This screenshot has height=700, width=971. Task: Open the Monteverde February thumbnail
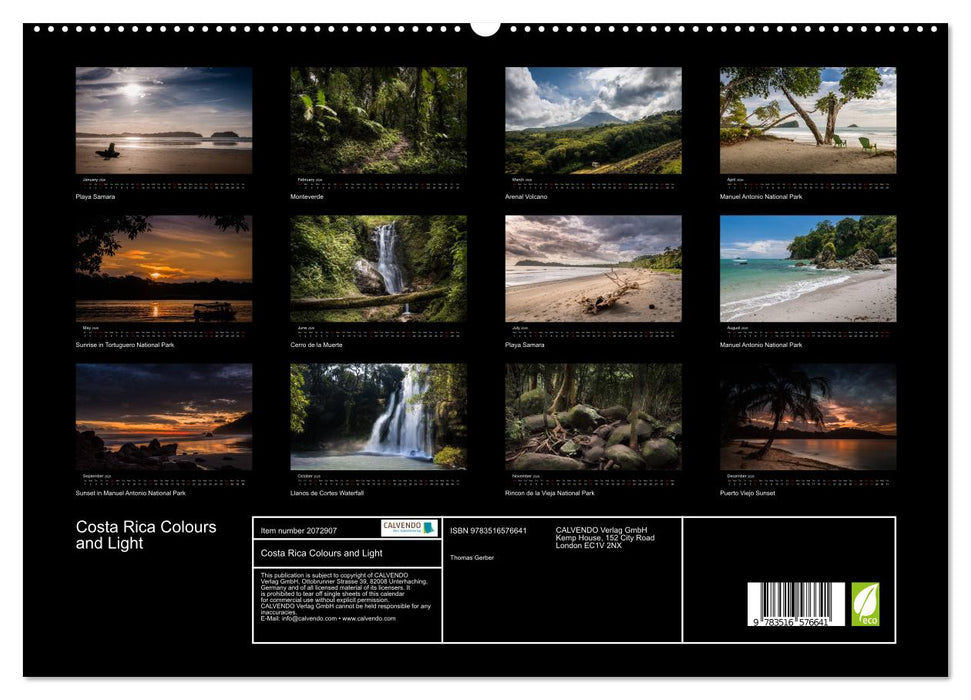tap(380, 120)
